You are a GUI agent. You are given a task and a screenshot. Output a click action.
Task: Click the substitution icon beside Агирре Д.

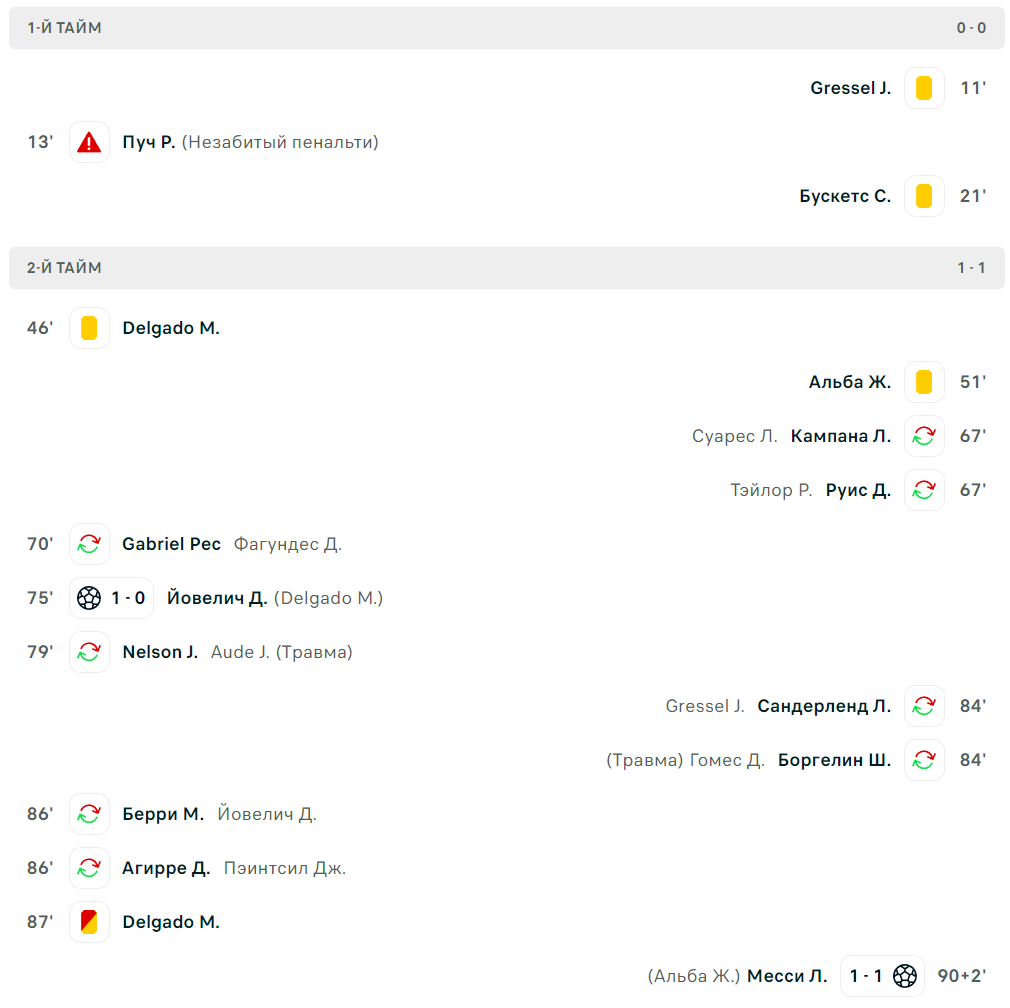(89, 868)
